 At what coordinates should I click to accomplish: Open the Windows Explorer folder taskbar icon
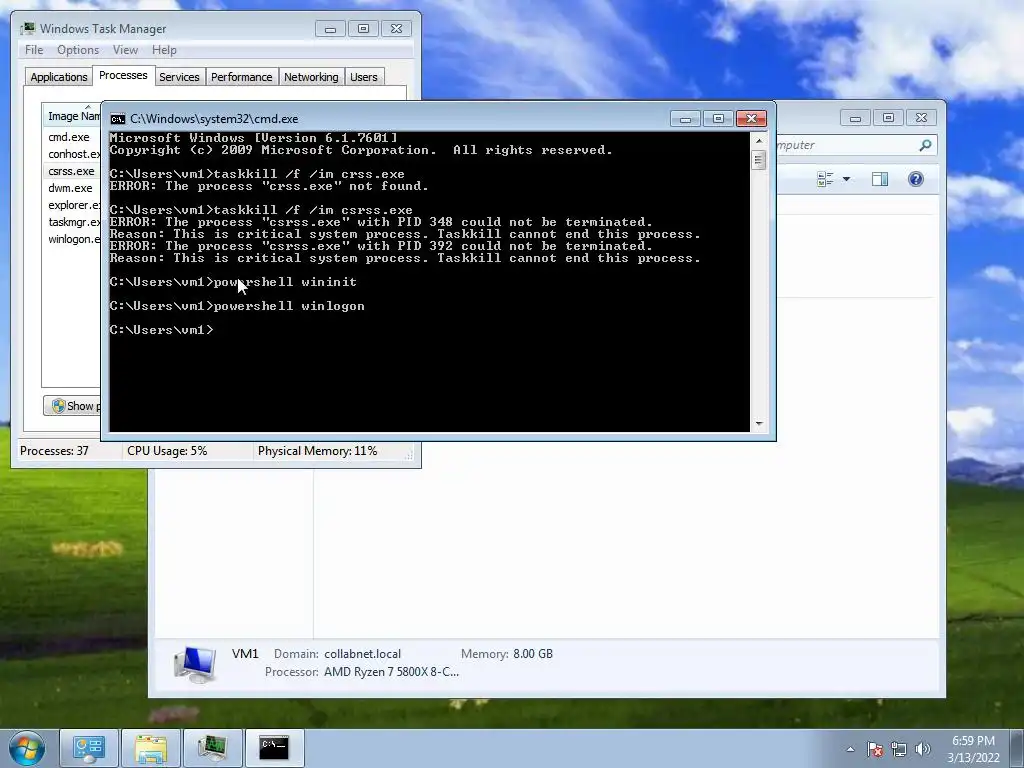pos(151,748)
